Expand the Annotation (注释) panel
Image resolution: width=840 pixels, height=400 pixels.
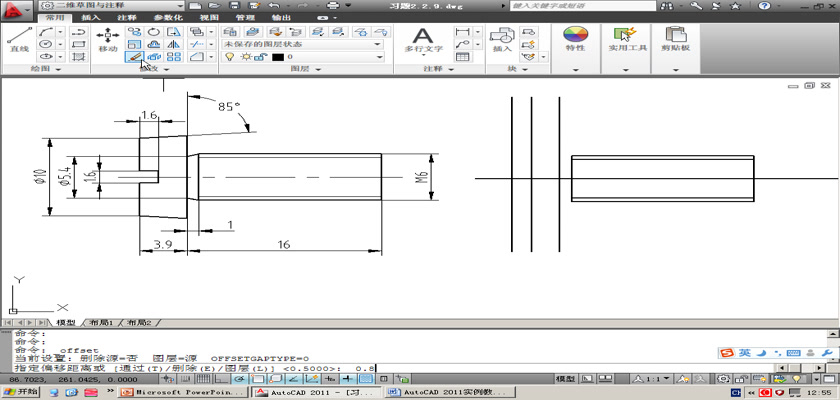(x=439, y=69)
